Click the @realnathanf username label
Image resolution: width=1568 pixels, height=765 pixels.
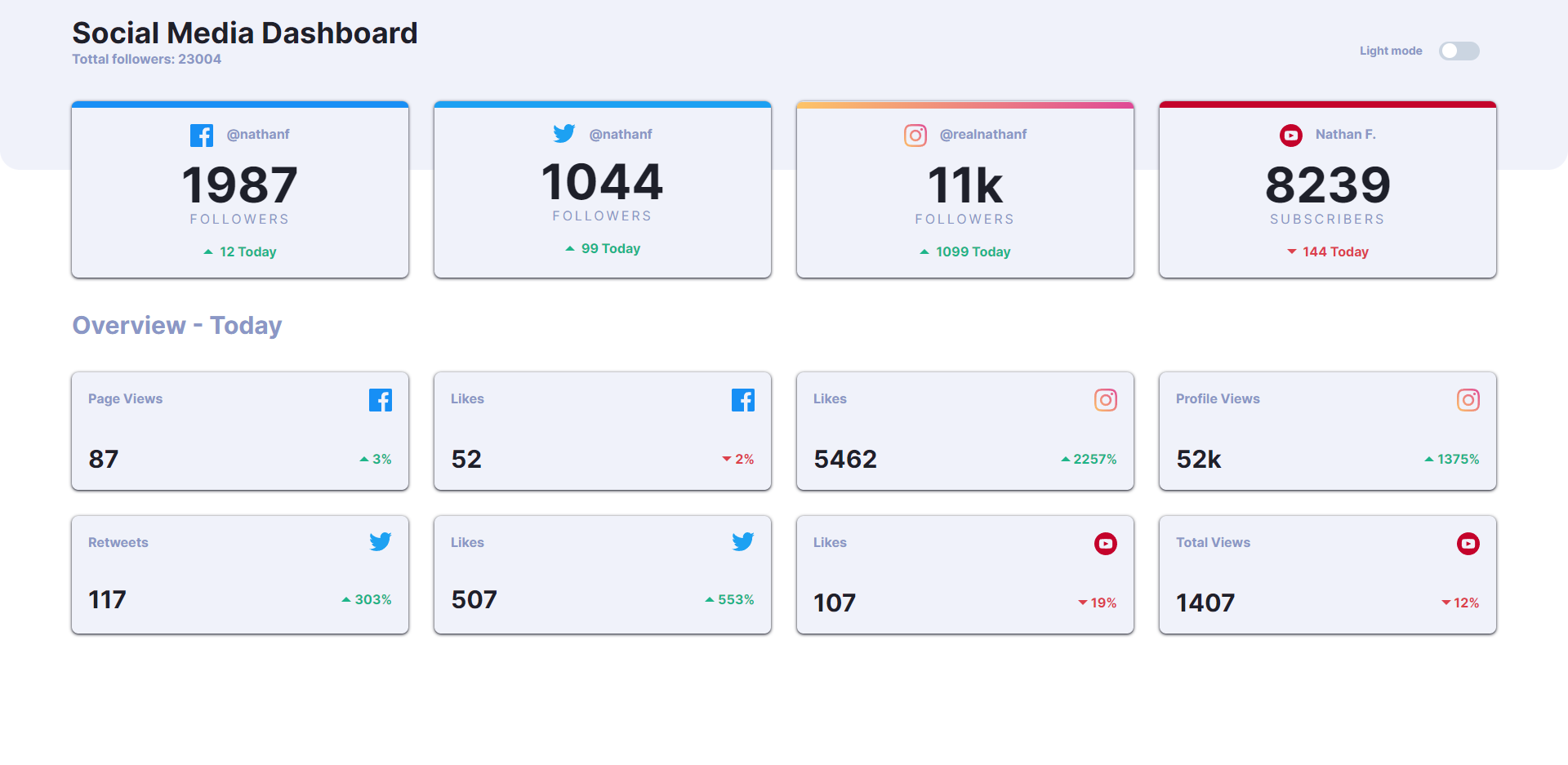tap(984, 134)
